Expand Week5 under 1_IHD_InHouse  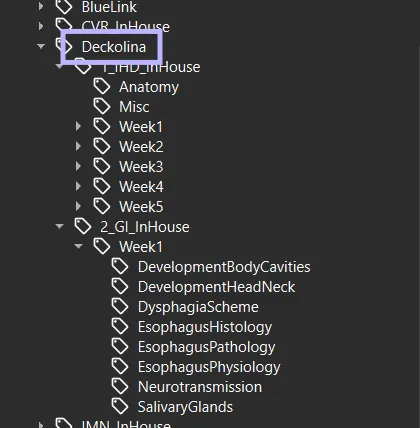point(78,206)
